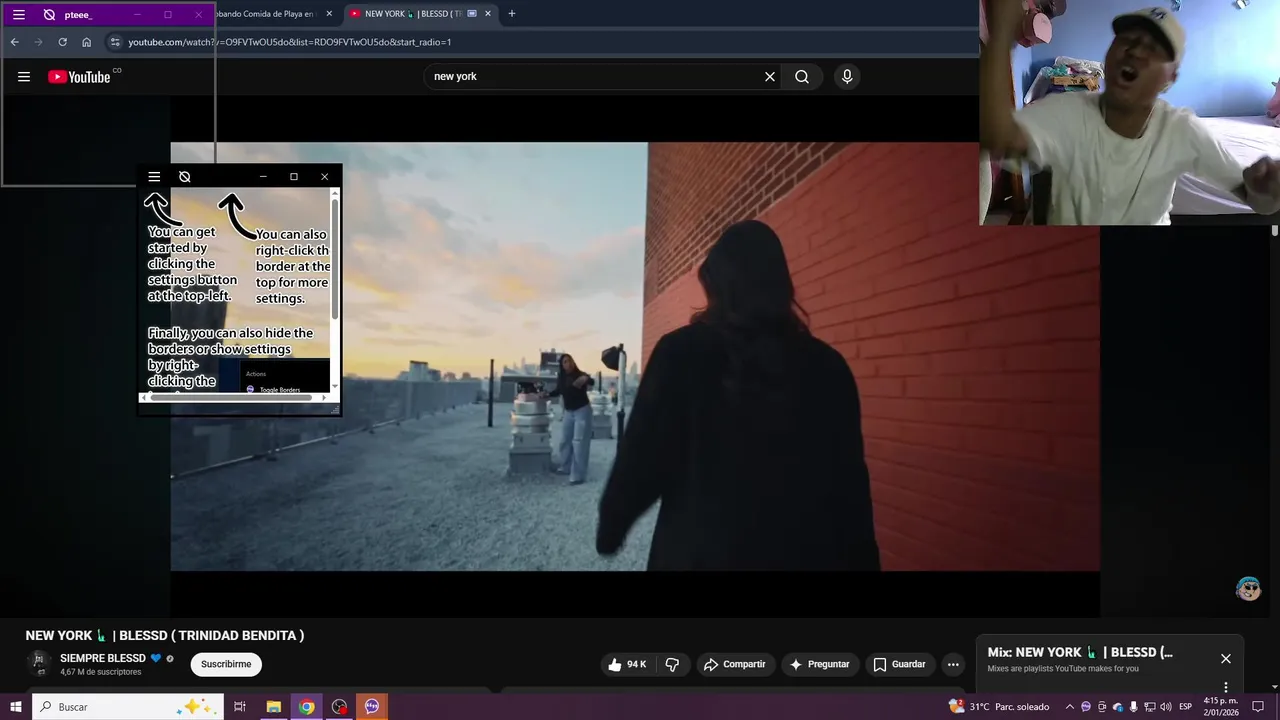Open more actions three-dot menu
The height and width of the screenshot is (720, 1280).
point(953,664)
